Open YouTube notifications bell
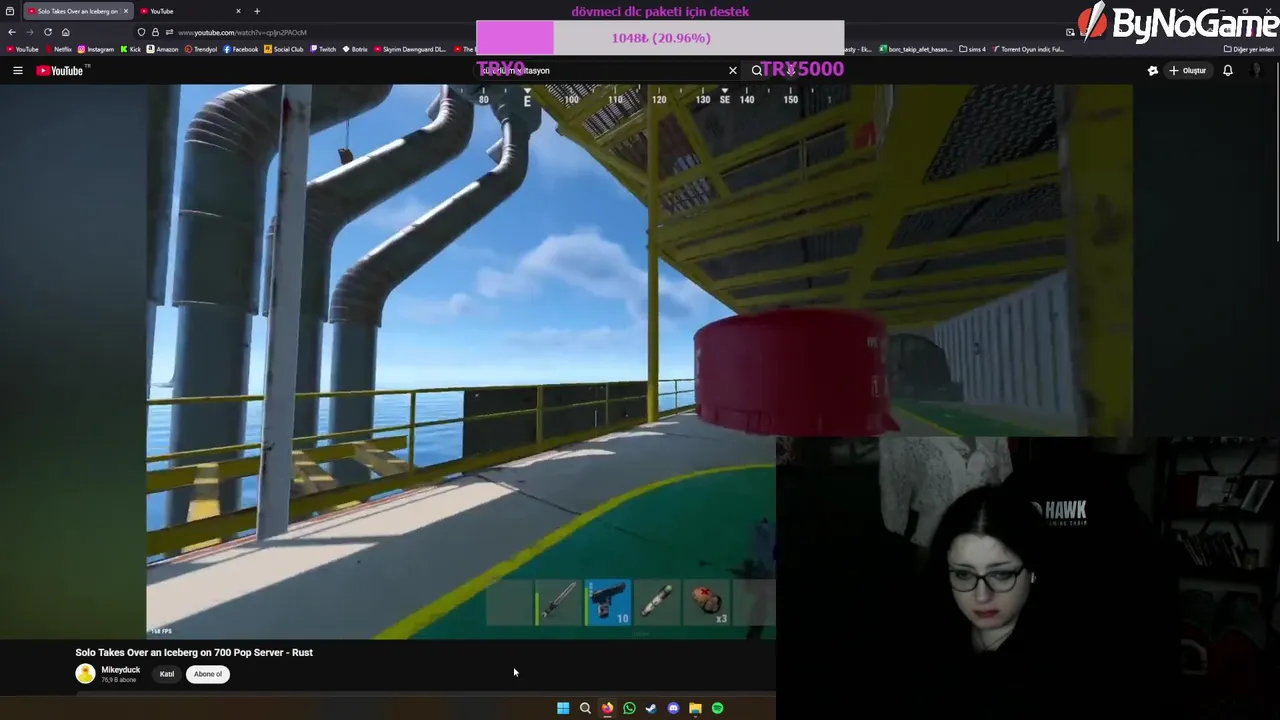This screenshot has height=720, width=1280. tap(1228, 70)
